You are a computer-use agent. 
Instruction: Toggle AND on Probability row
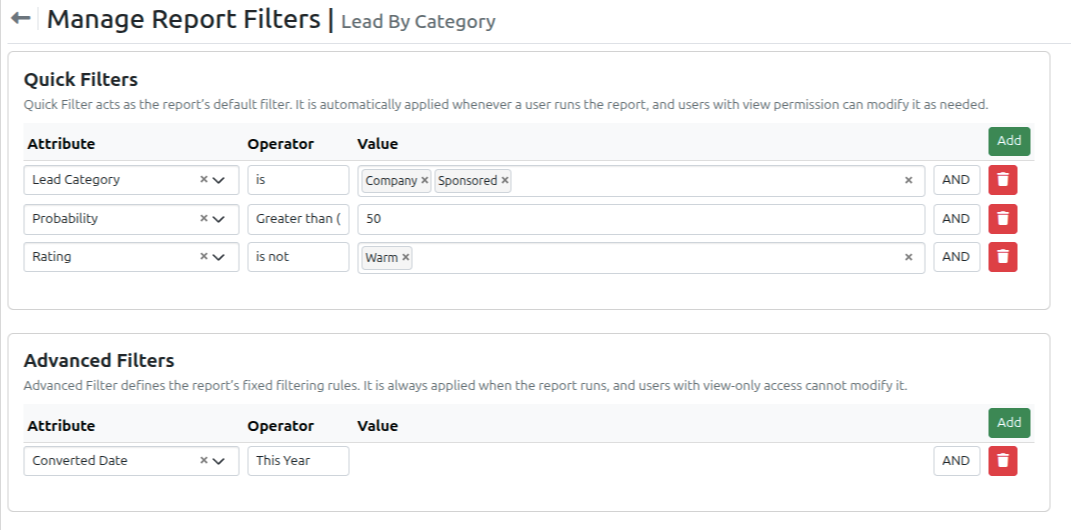pos(956,219)
